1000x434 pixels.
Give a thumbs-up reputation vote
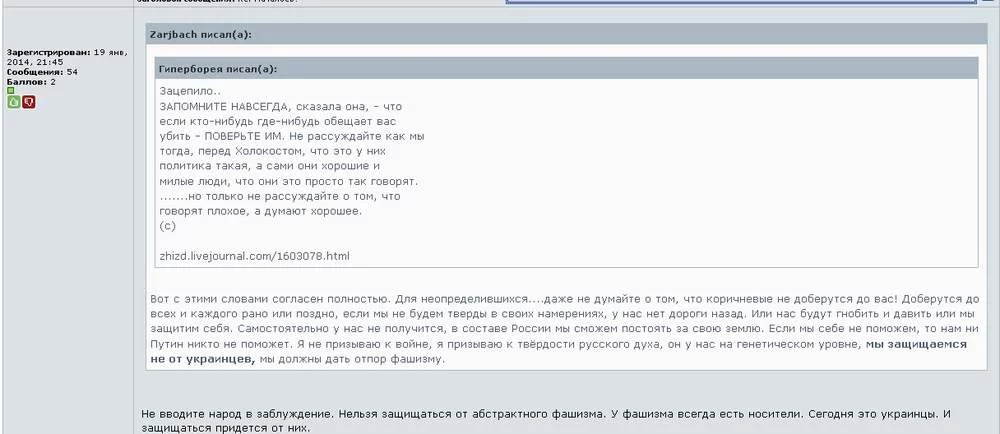coord(13,102)
